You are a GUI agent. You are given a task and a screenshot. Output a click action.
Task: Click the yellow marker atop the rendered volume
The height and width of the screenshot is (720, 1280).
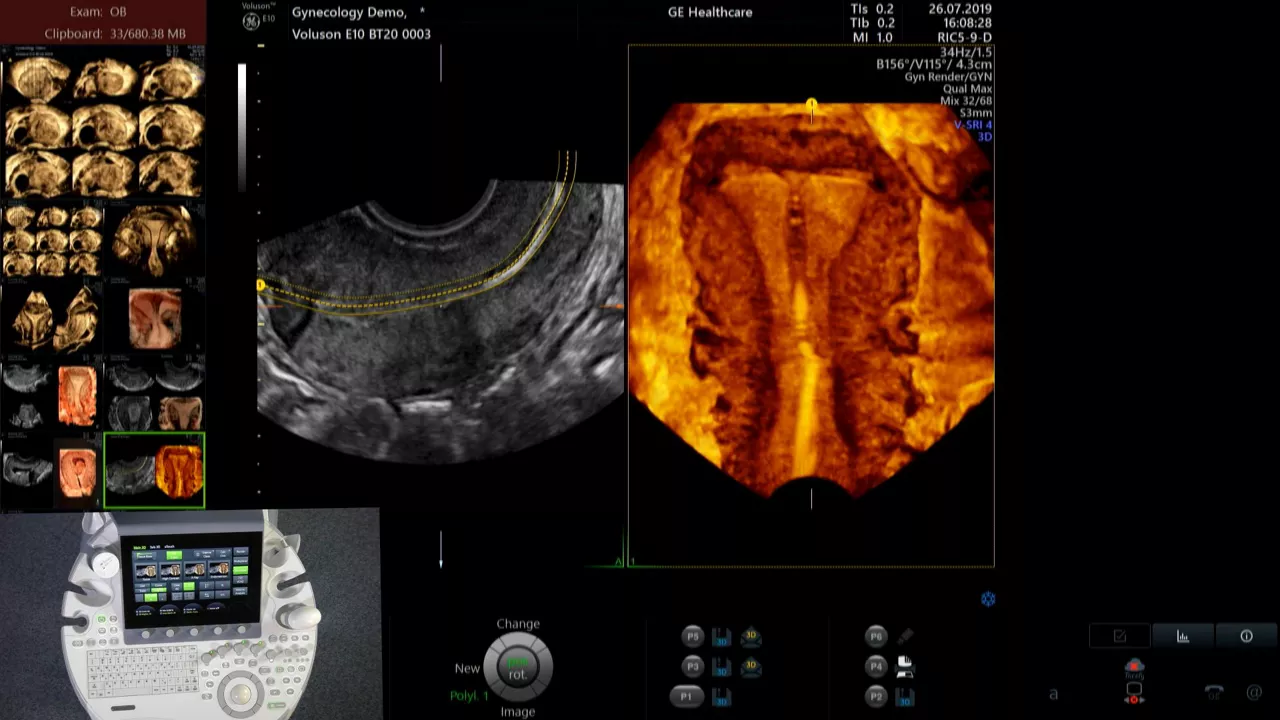[811, 104]
